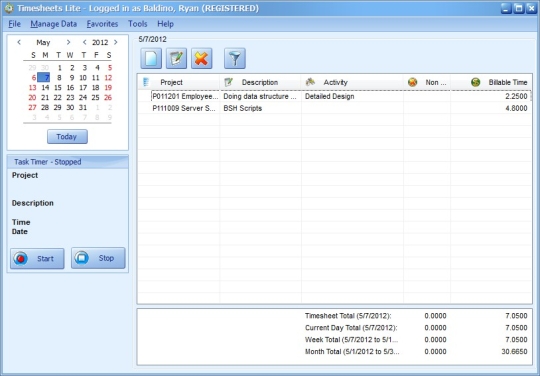Click the Month Total label
This screenshot has height=376, width=540.
(352, 352)
